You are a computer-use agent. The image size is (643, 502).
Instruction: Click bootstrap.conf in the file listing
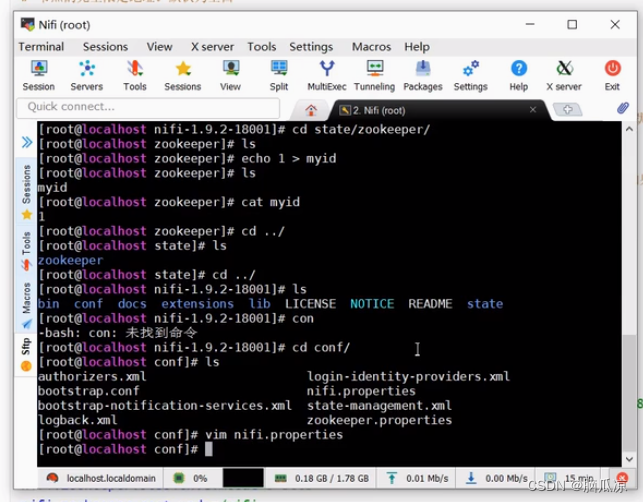[x=89, y=391]
